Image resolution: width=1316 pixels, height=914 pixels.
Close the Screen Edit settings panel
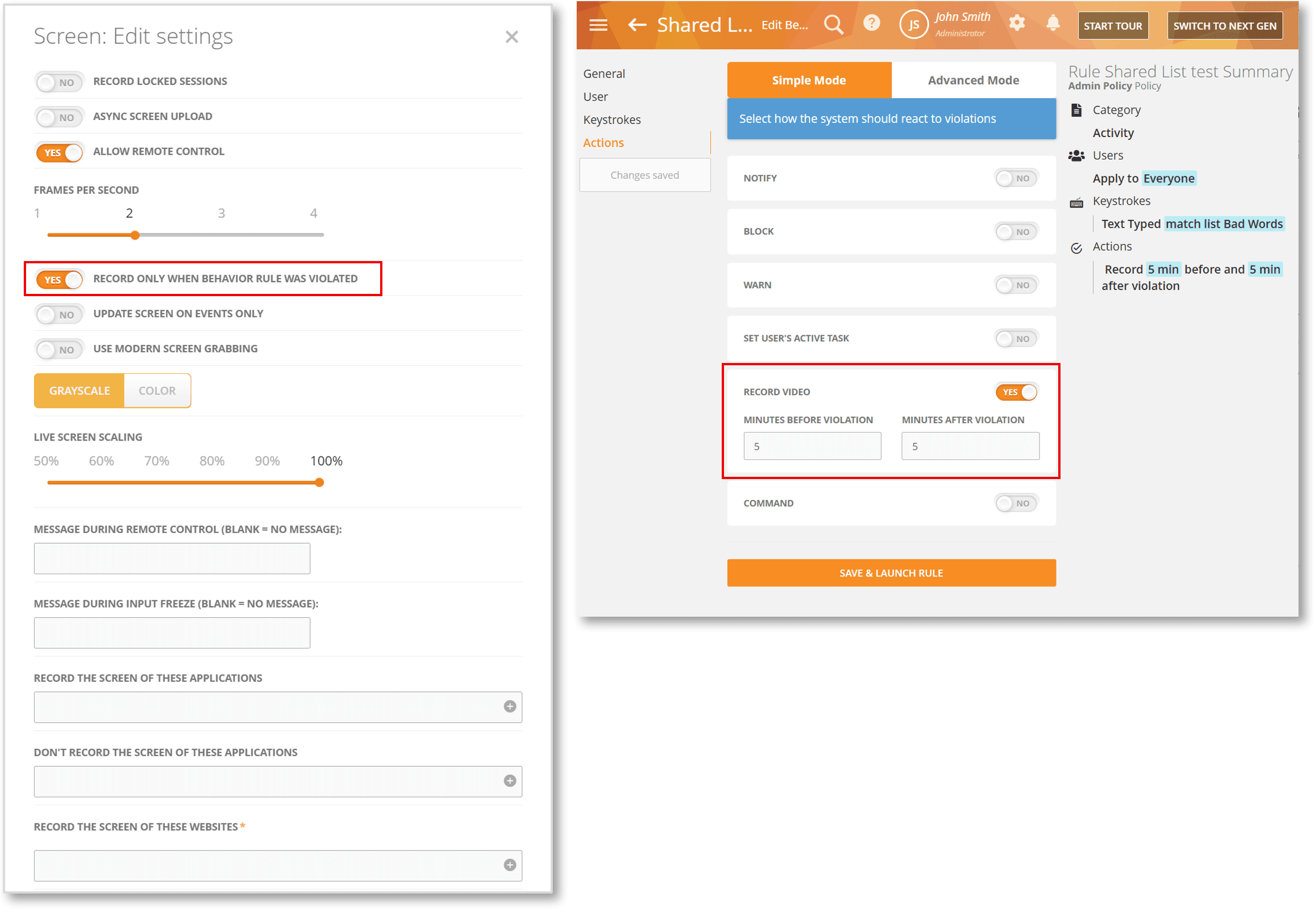[x=512, y=37]
